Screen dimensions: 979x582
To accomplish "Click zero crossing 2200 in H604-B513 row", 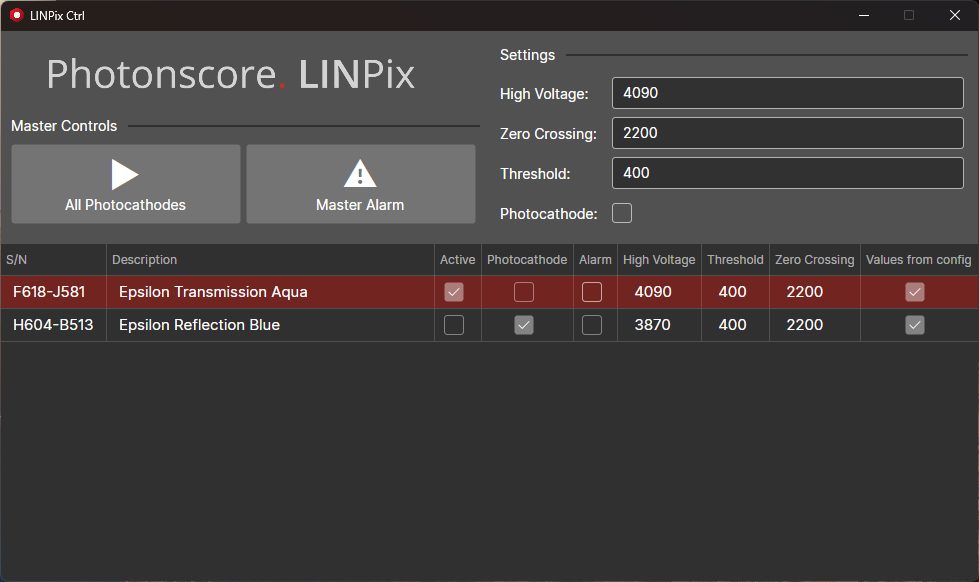I will tap(805, 325).
